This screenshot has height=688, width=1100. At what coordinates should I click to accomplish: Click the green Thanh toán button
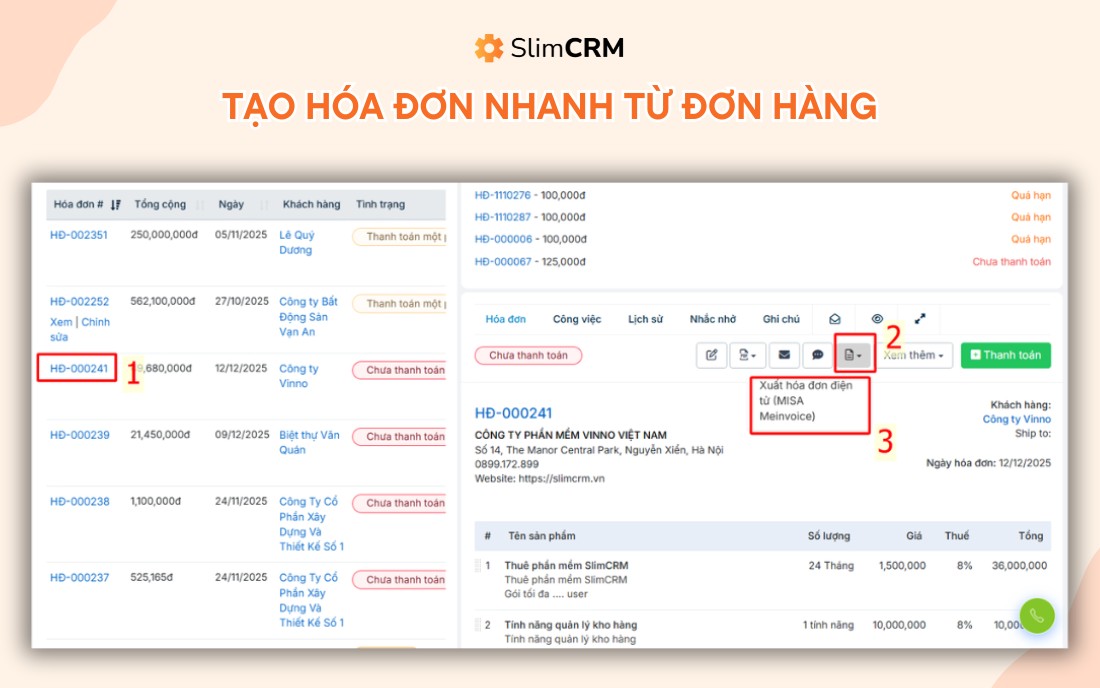click(1005, 355)
